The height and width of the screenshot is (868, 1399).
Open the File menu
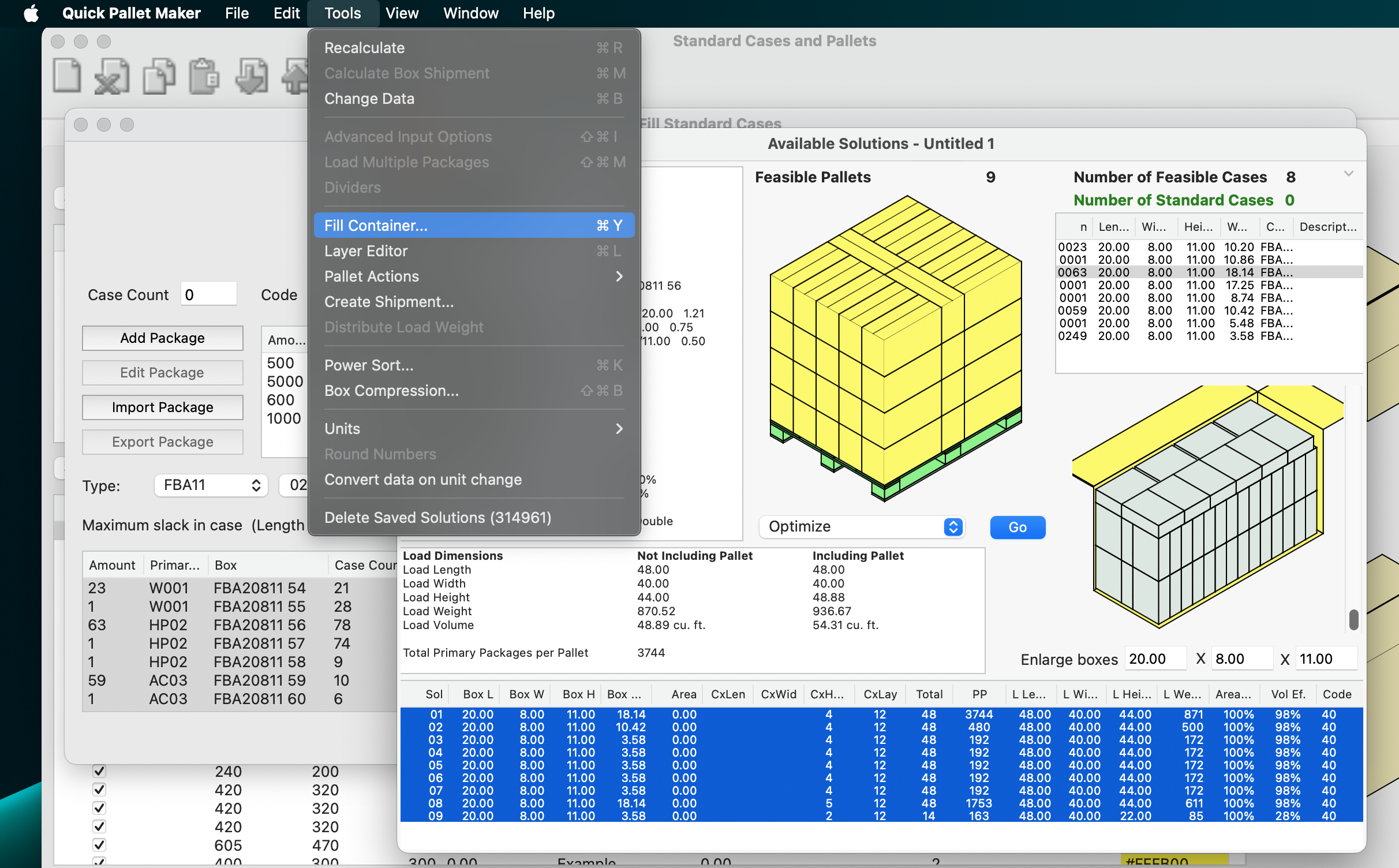click(x=237, y=13)
